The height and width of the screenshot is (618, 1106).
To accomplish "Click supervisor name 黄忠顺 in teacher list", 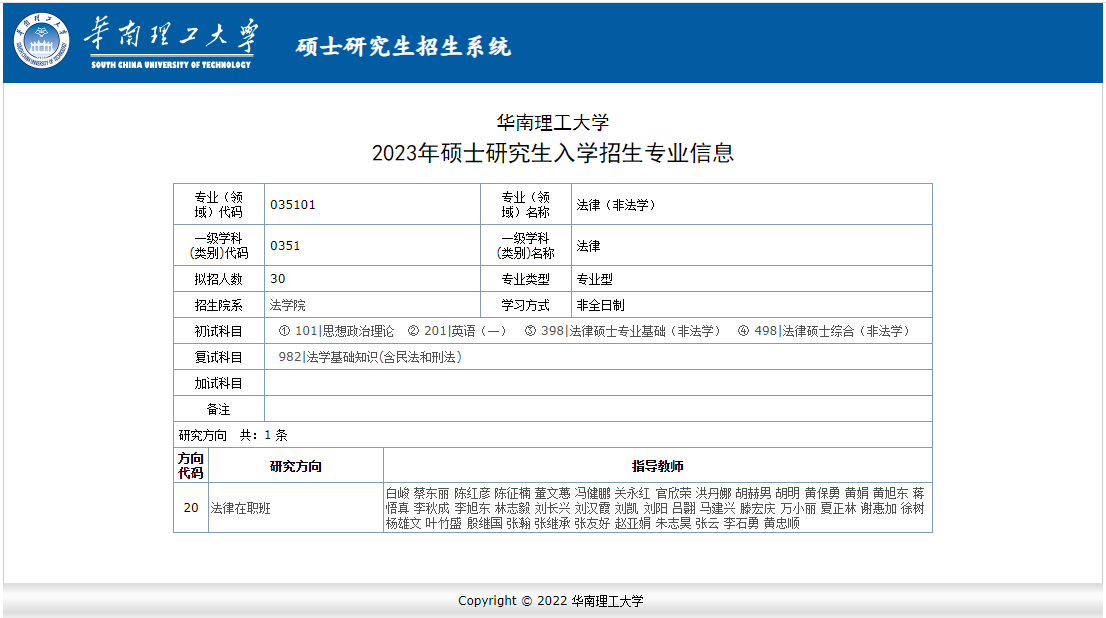I will click(782, 523).
